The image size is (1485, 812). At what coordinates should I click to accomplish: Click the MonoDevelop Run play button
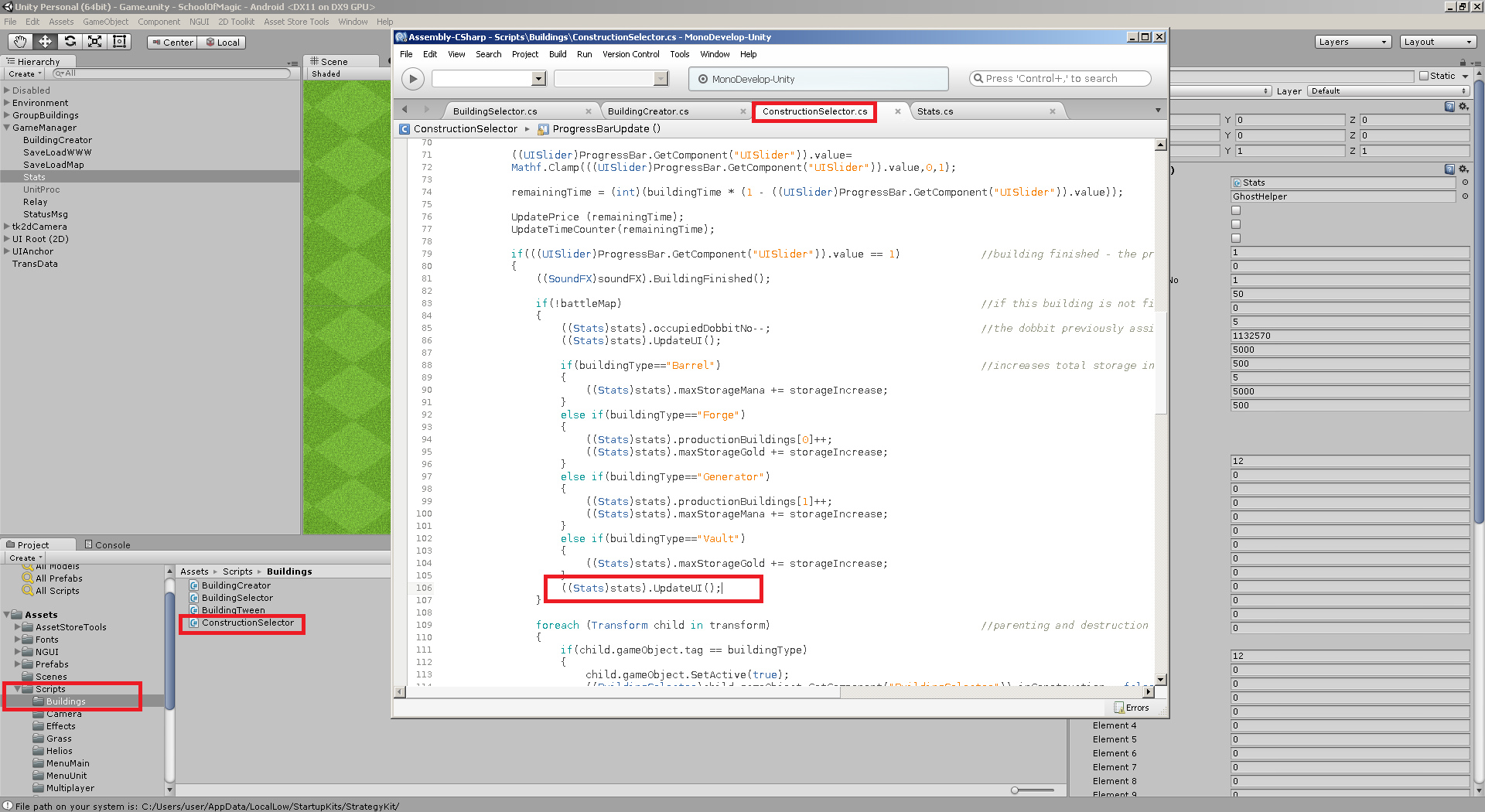(x=413, y=78)
